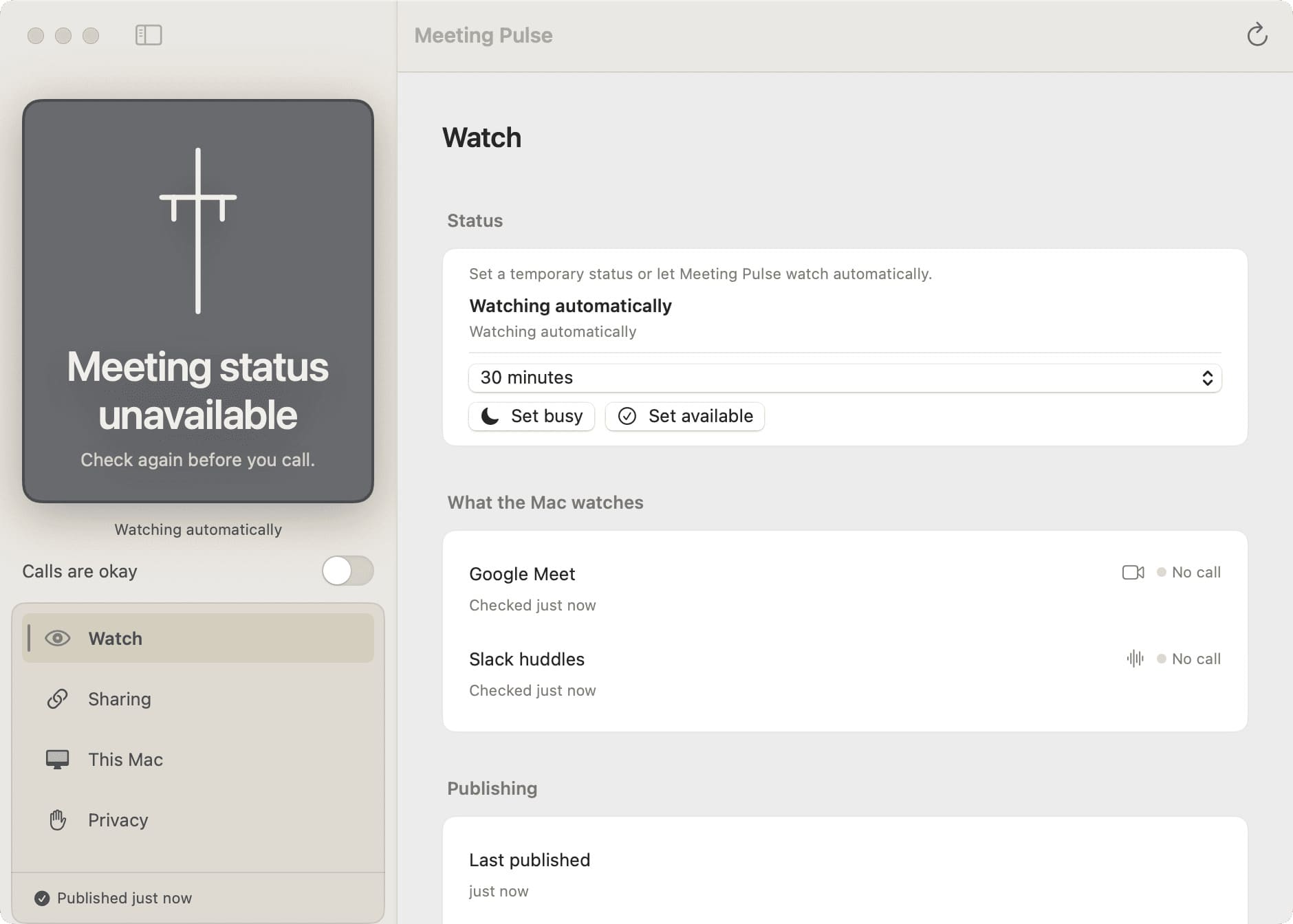Click the bold Watching automatically heading
The height and width of the screenshot is (924, 1293).
(x=570, y=306)
